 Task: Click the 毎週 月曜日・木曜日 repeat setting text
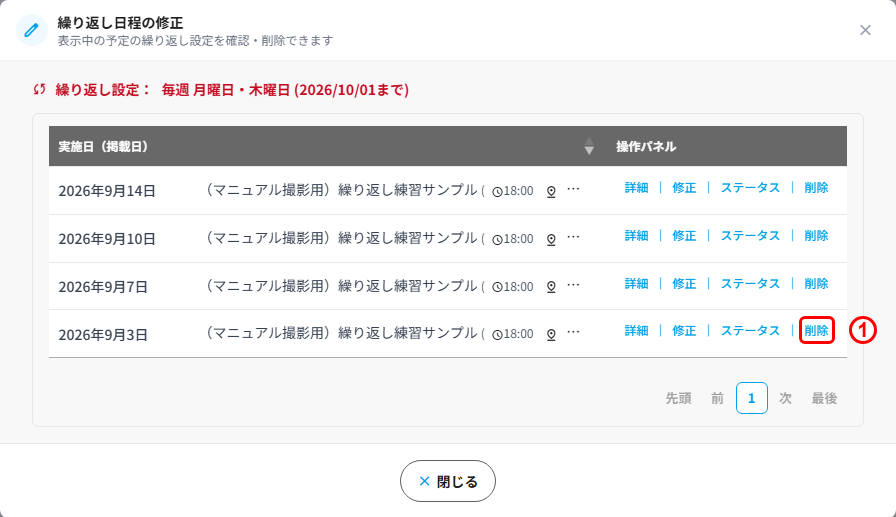(285, 90)
